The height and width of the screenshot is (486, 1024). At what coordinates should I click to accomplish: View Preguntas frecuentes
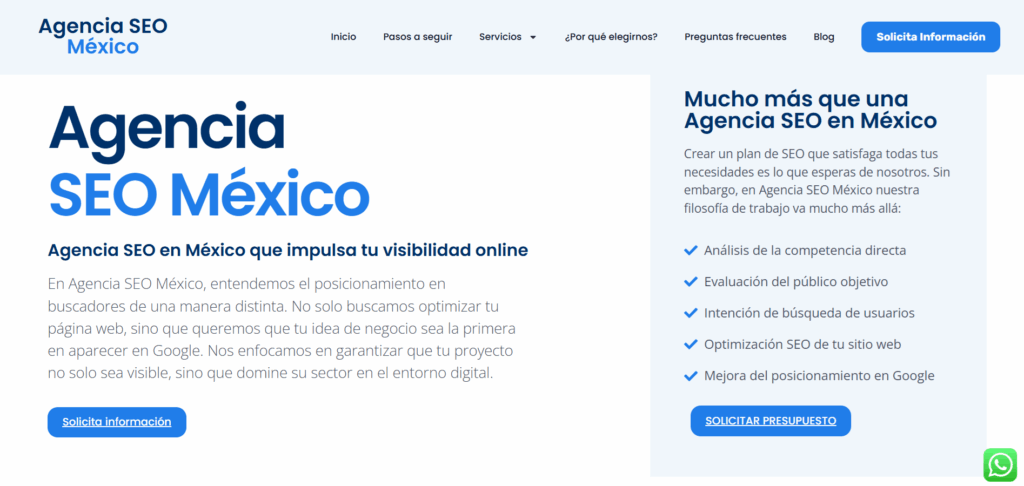click(x=735, y=37)
